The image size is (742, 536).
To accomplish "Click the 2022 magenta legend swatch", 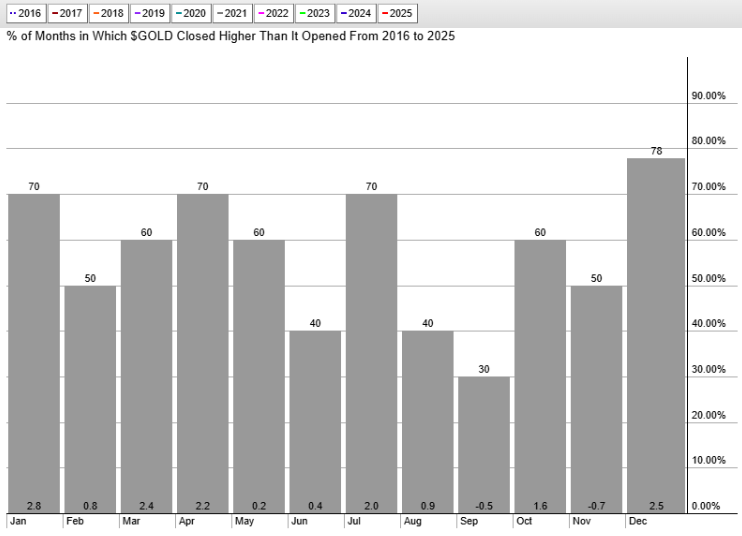I will (x=260, y=14).
